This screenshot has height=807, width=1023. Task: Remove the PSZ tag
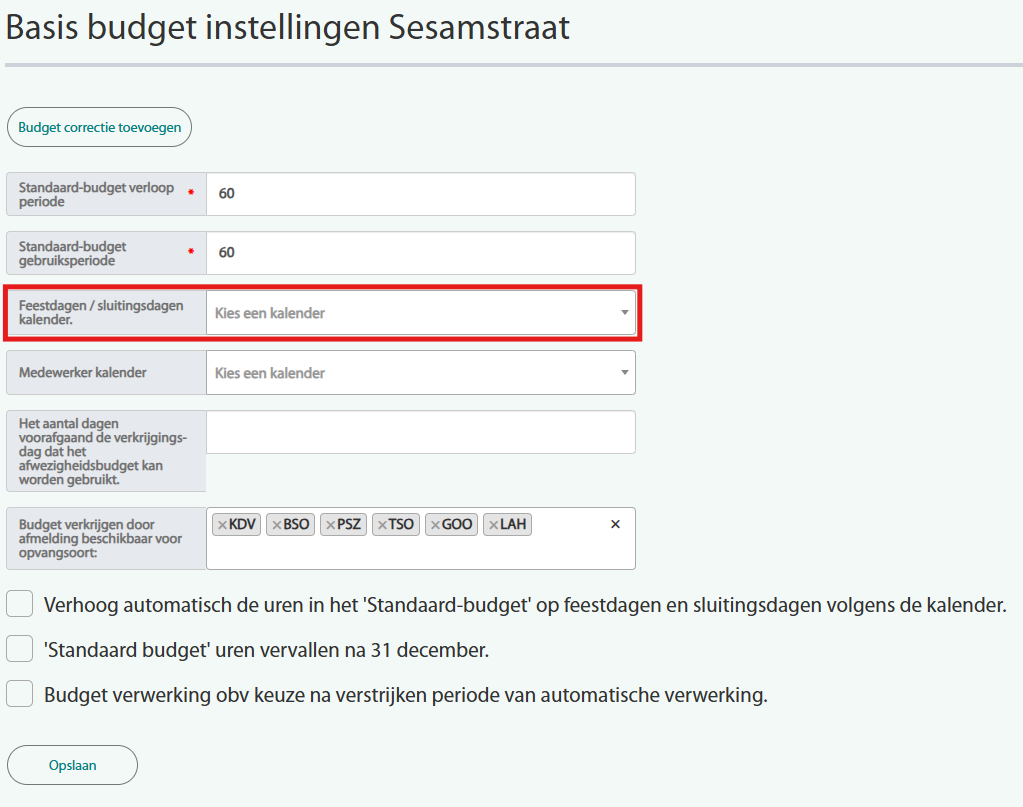[x=331, y=525]
